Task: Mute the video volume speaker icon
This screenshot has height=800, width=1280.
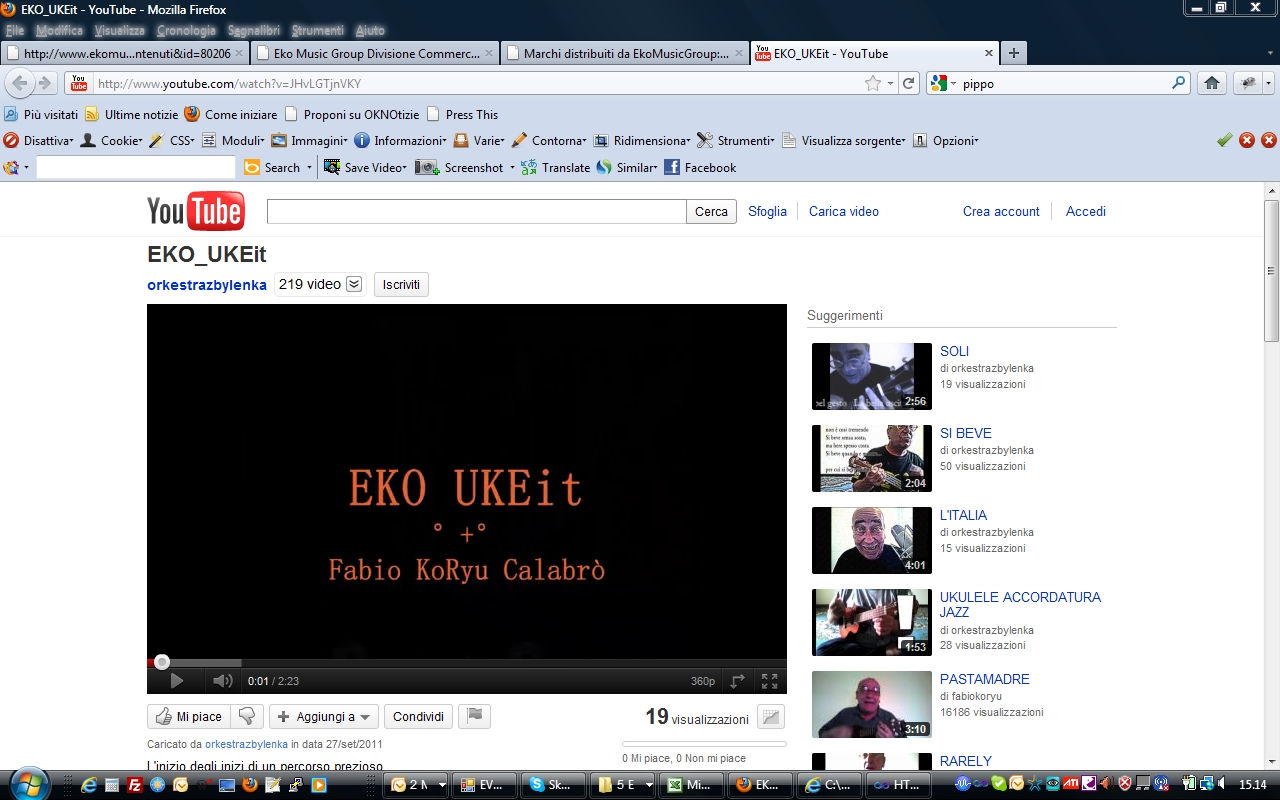Action: 222,681
